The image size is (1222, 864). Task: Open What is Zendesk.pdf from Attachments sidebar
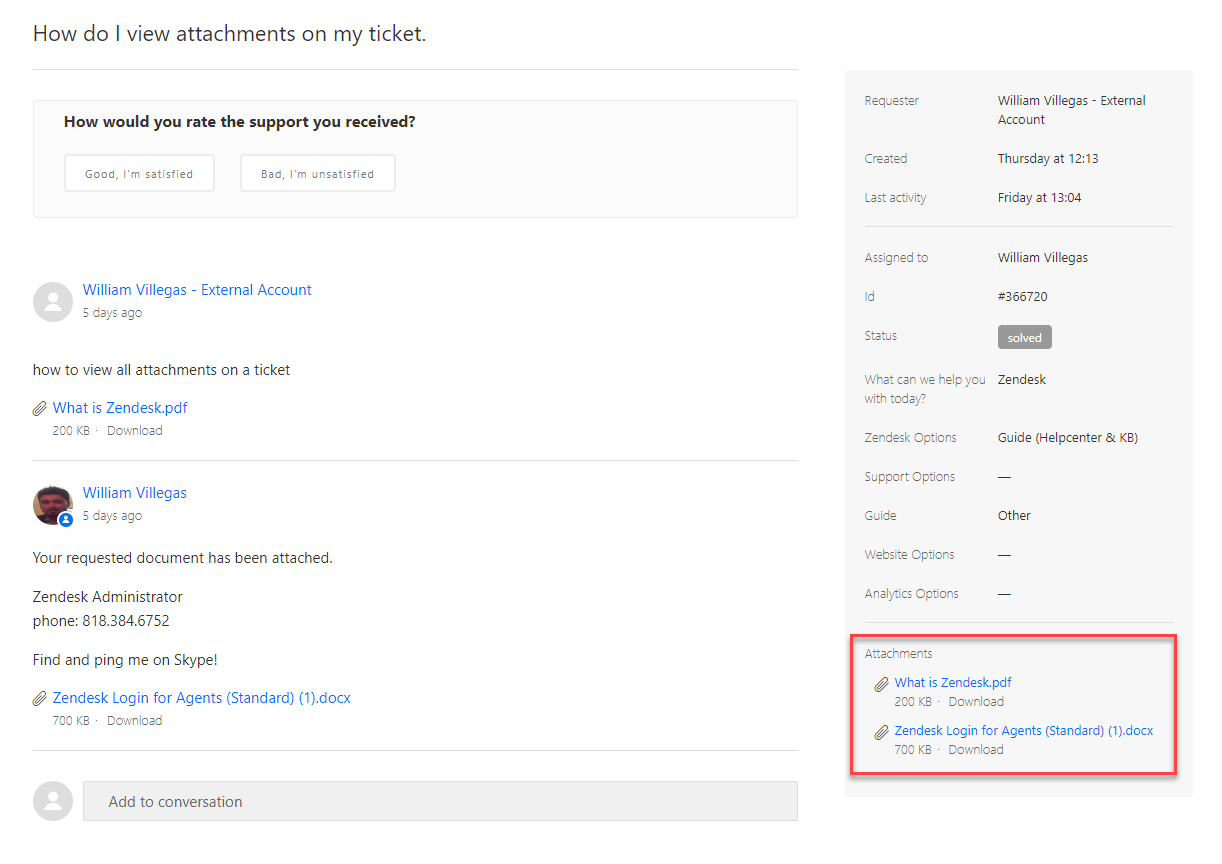click(953, 683)
